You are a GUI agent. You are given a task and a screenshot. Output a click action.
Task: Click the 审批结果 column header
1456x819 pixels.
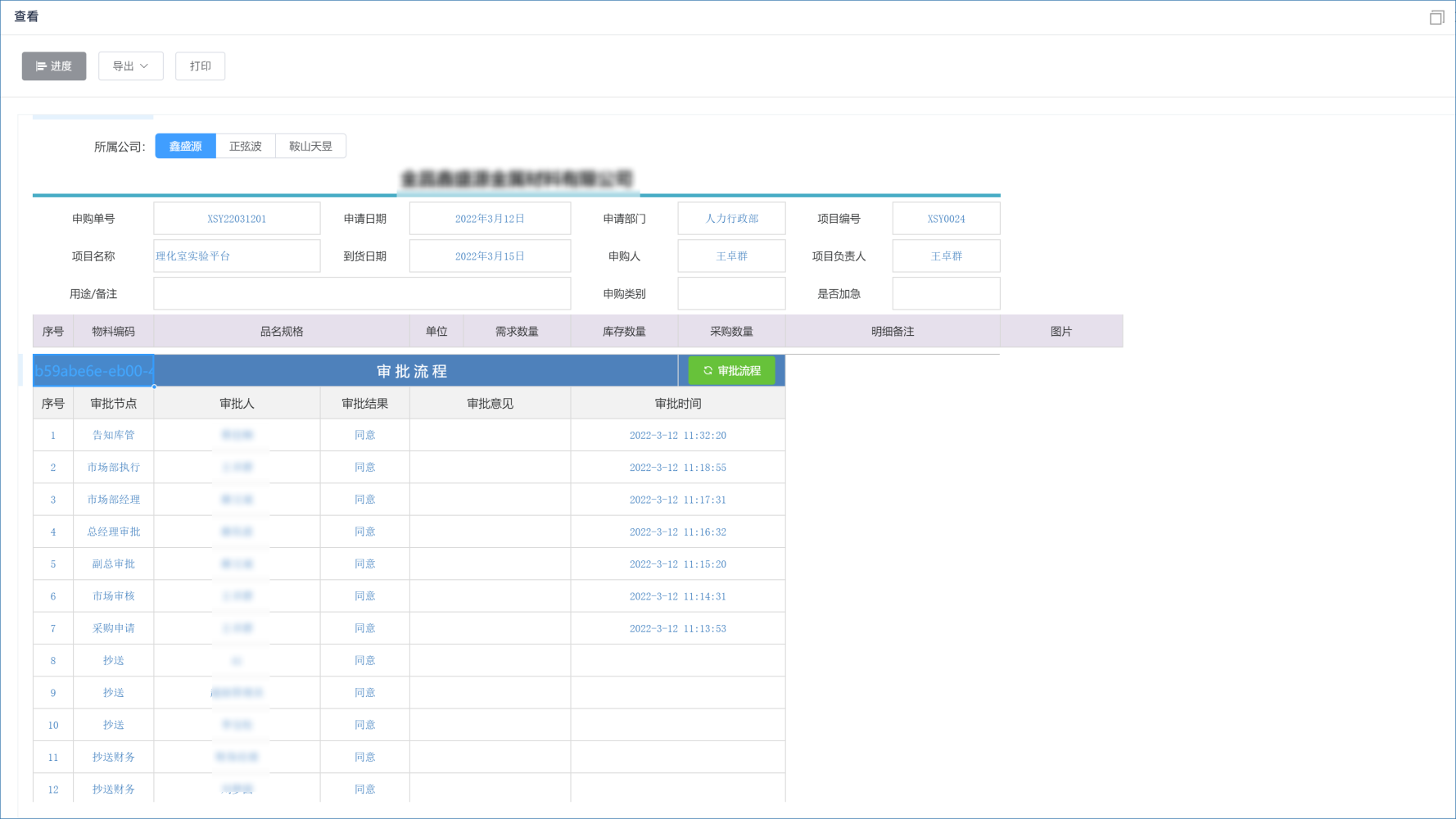click(x=365, y=404)
